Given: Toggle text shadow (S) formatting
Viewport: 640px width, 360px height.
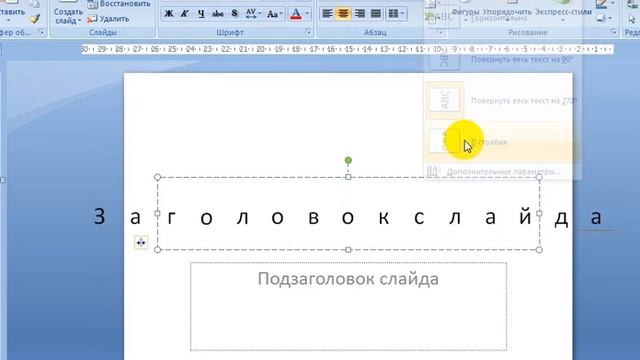Looking at the screenshot, I should (234, 14).
